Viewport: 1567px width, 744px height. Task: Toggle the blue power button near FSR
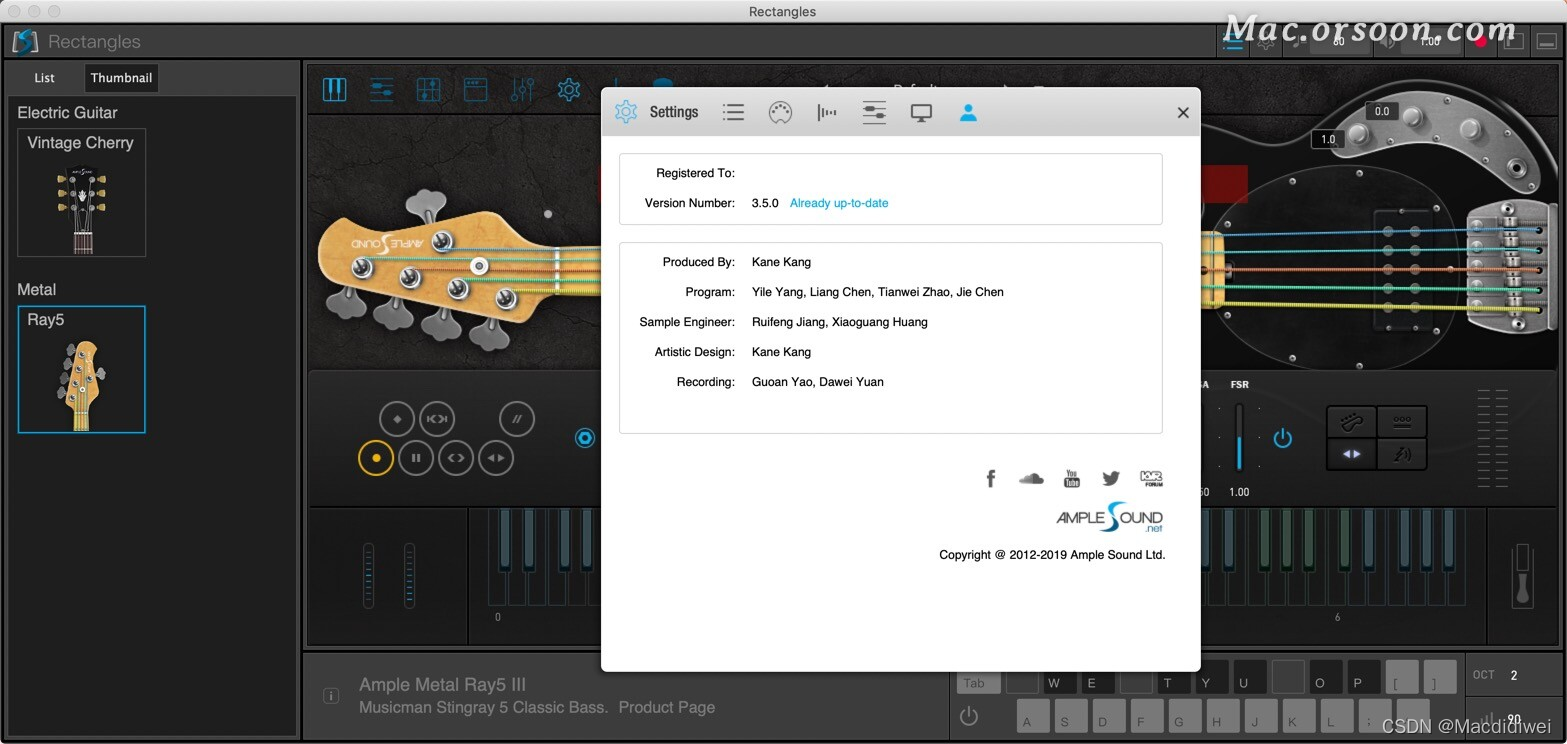pos(1282,438)
